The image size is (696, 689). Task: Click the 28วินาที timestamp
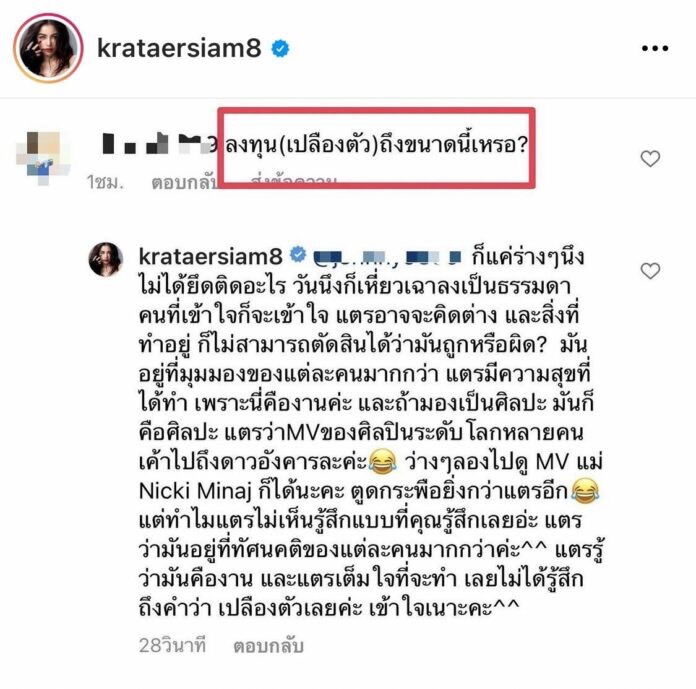pyautogui.click(x=173, y=645)
